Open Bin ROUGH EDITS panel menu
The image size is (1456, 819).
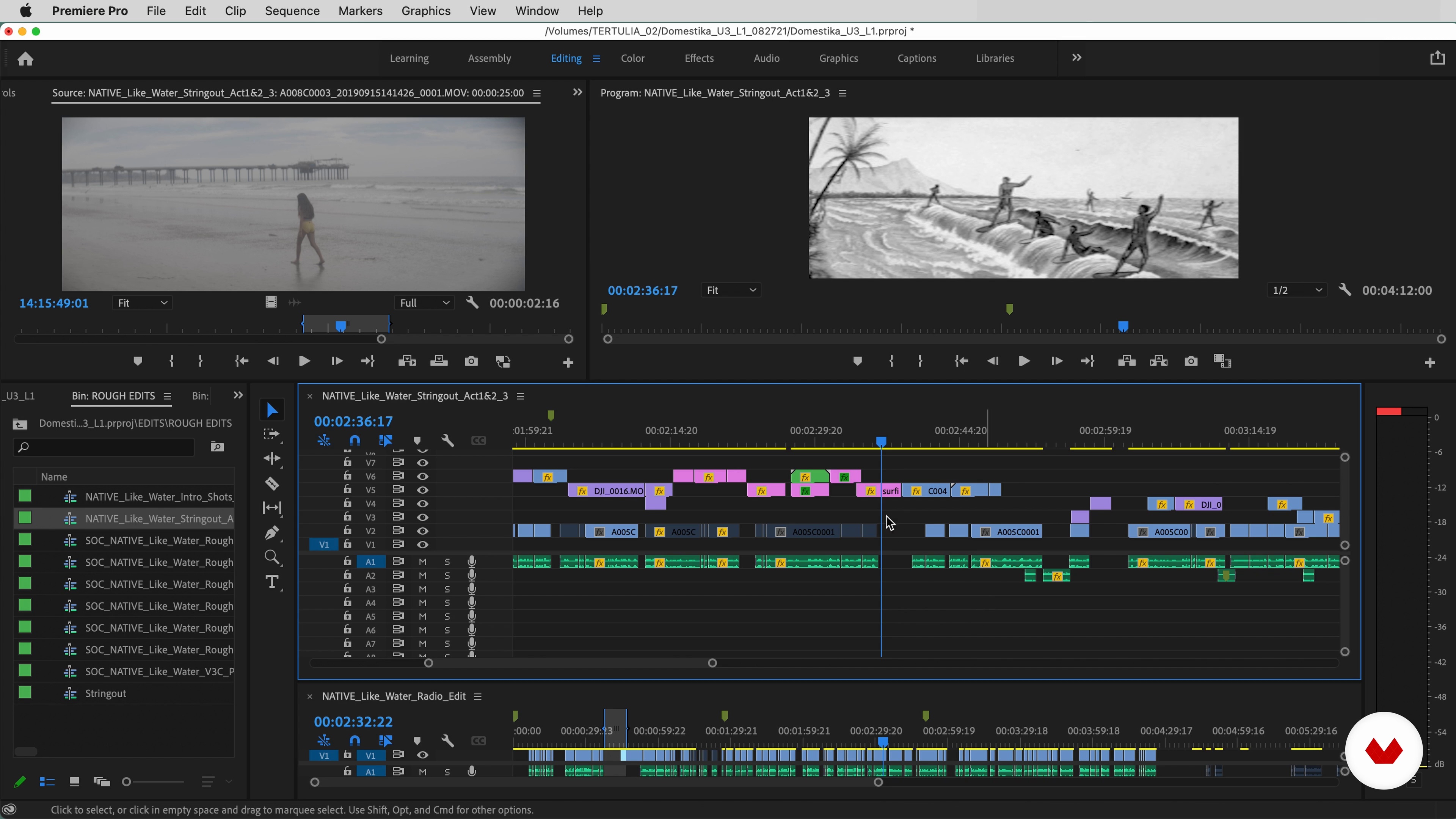(x=167, y=396)
